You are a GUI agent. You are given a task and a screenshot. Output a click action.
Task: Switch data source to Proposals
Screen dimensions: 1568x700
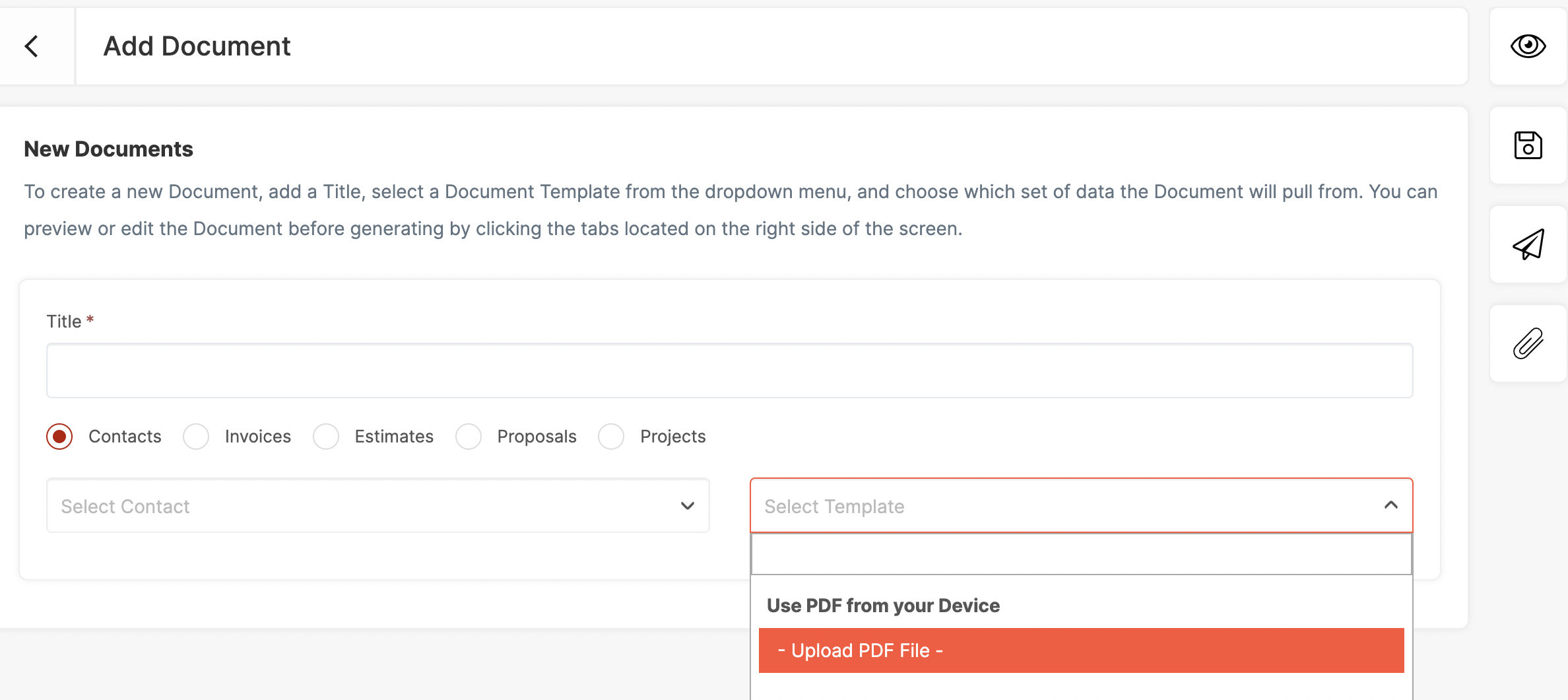pyautogui.click(x=469, y=437)
